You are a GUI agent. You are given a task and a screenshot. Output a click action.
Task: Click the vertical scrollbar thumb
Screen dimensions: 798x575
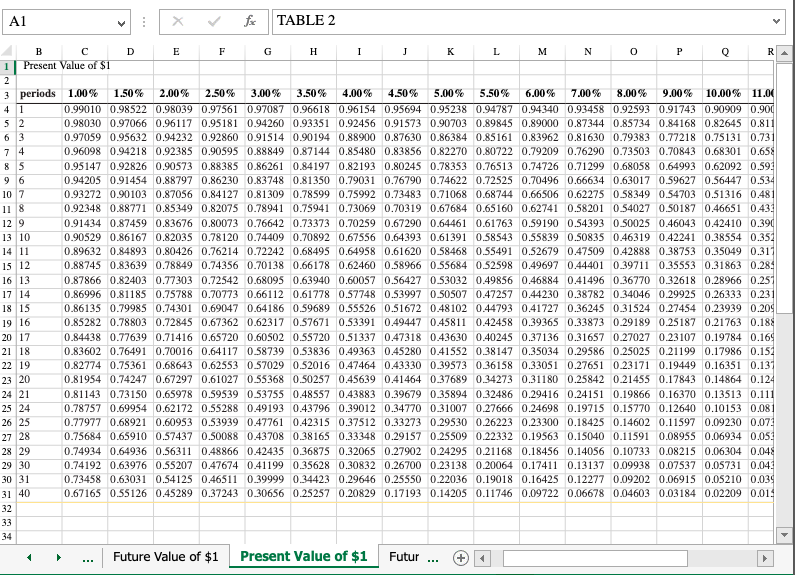784,187
